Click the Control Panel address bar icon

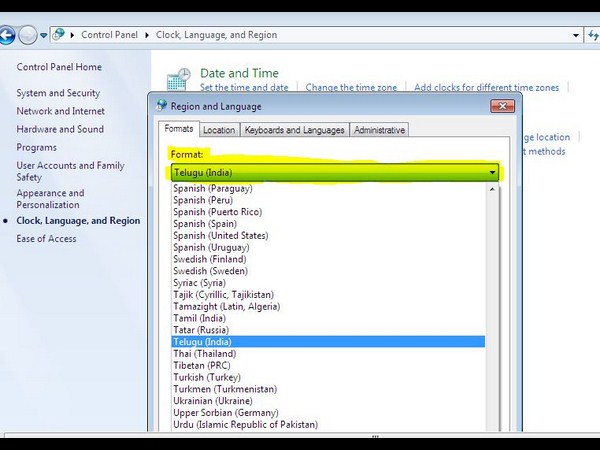60,35
